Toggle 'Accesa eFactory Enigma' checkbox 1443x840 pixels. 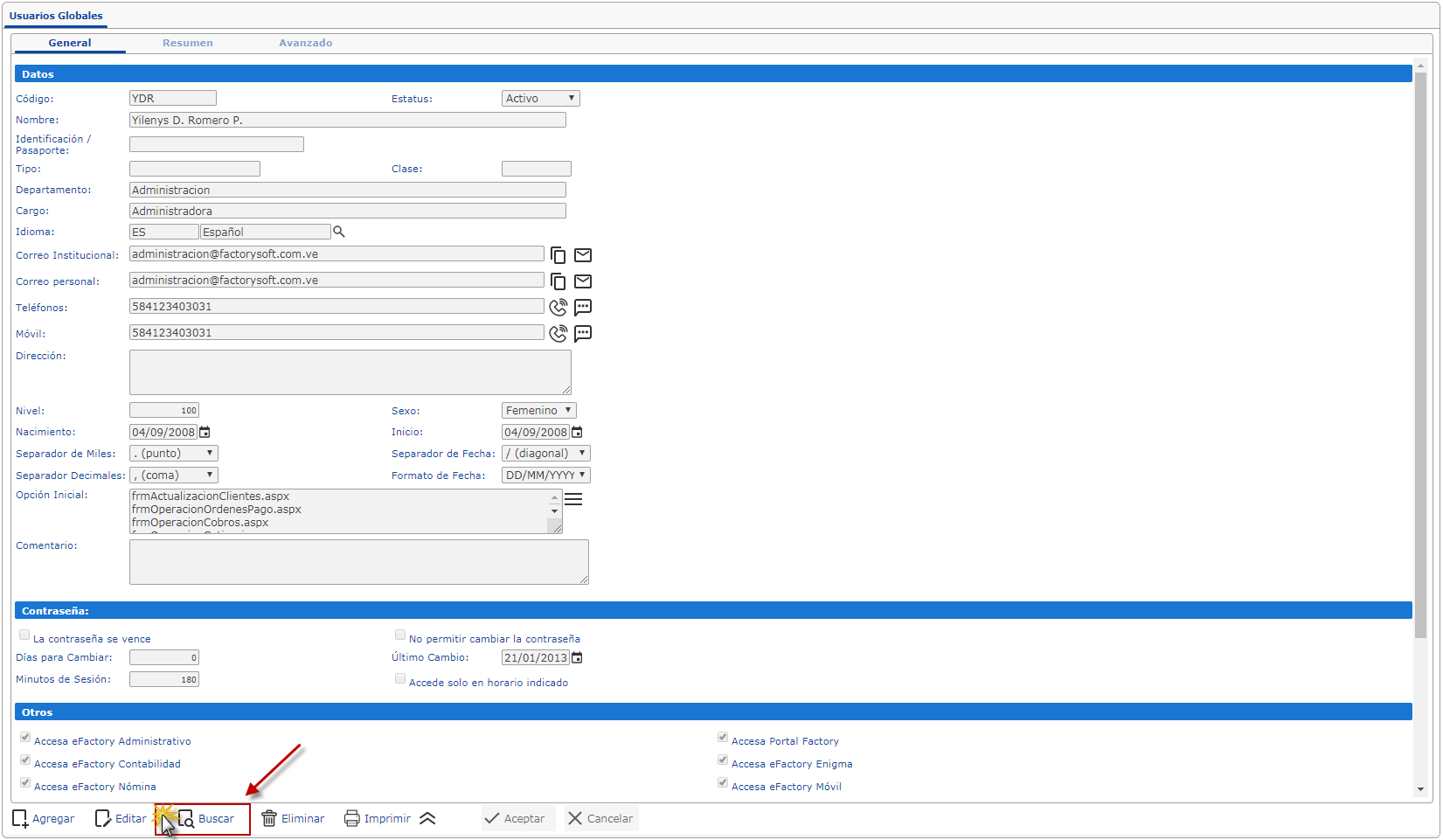click(x=723, y=760)
